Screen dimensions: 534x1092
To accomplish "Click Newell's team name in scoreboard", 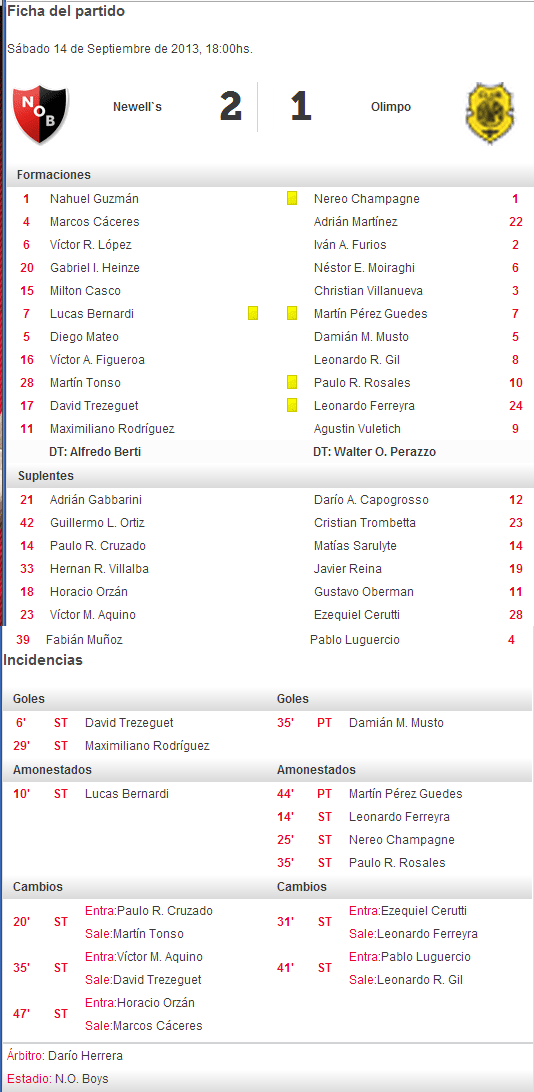I will pyautogui.click(x=137, y=107).
